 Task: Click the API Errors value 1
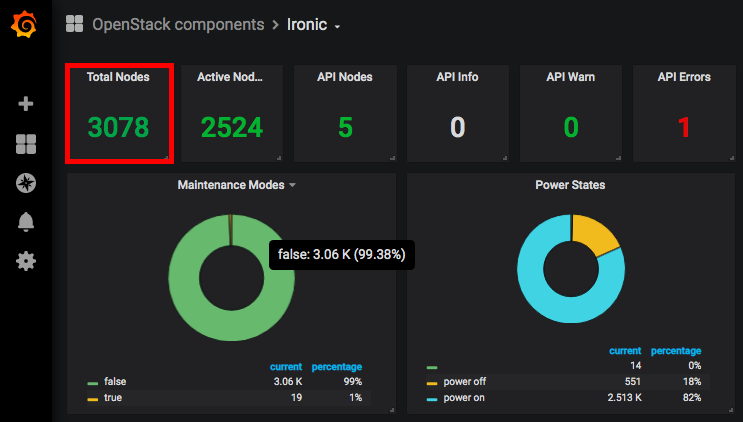pos(684,127)
